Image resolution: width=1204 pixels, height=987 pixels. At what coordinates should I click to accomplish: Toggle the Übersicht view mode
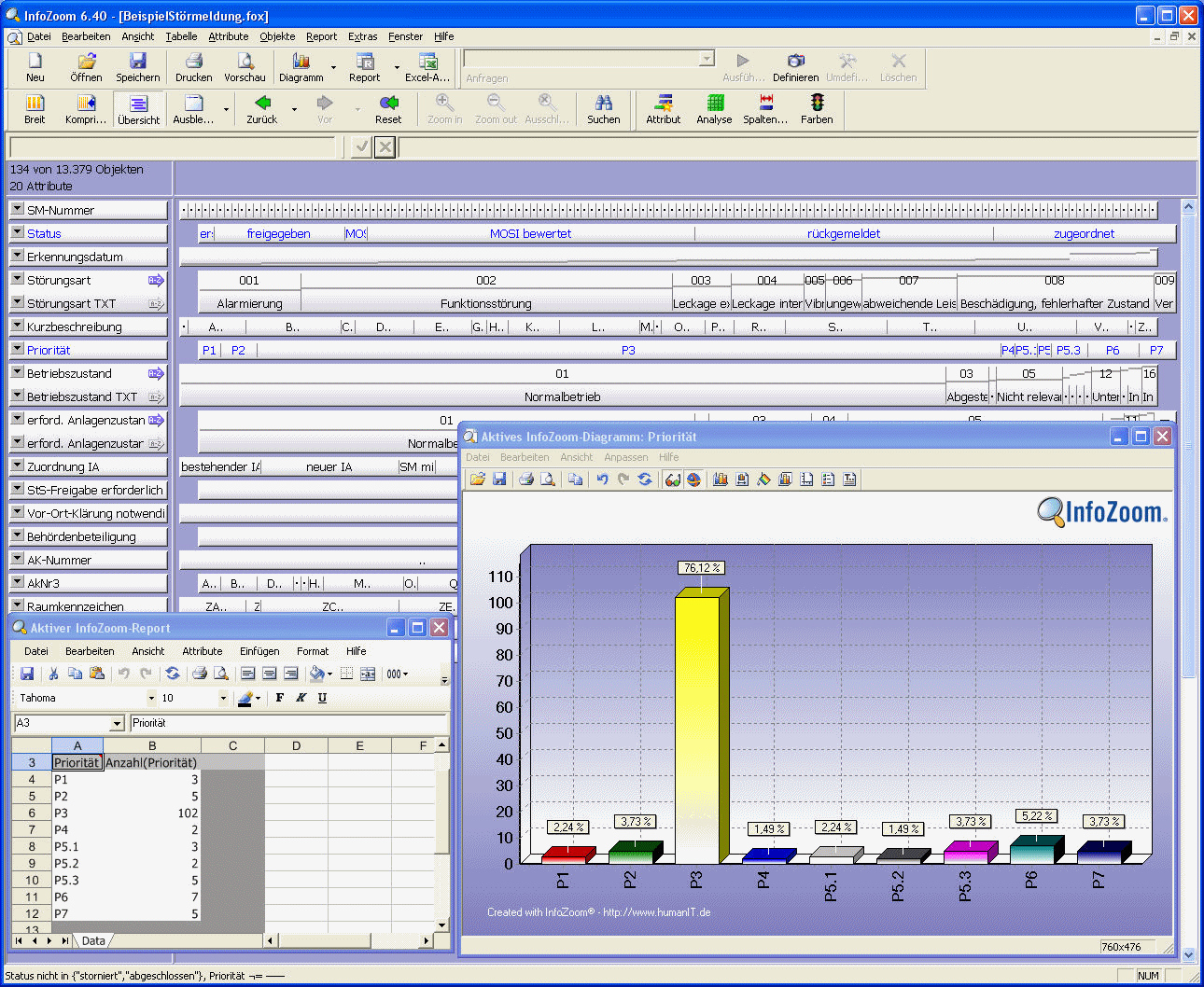click(x=138, y=108)
